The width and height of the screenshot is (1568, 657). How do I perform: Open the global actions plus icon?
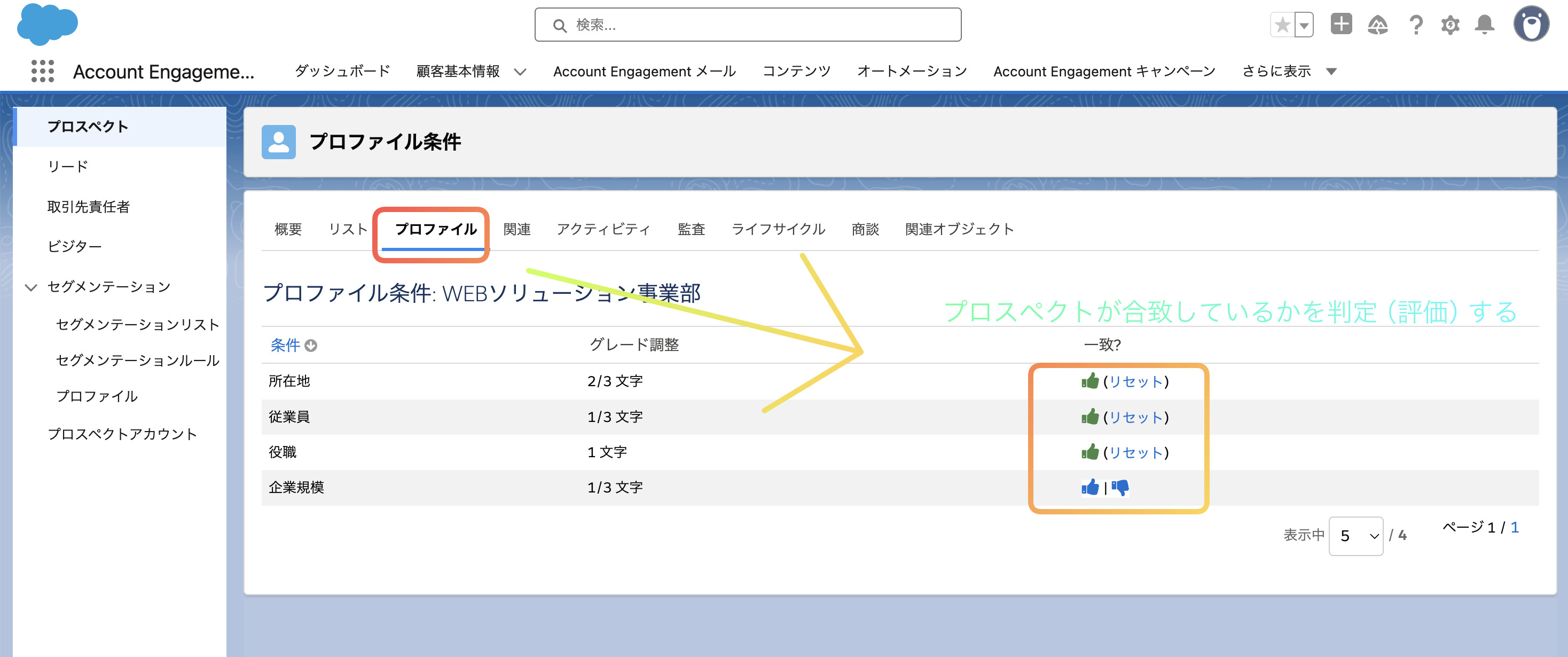[x=1341, y=25]
